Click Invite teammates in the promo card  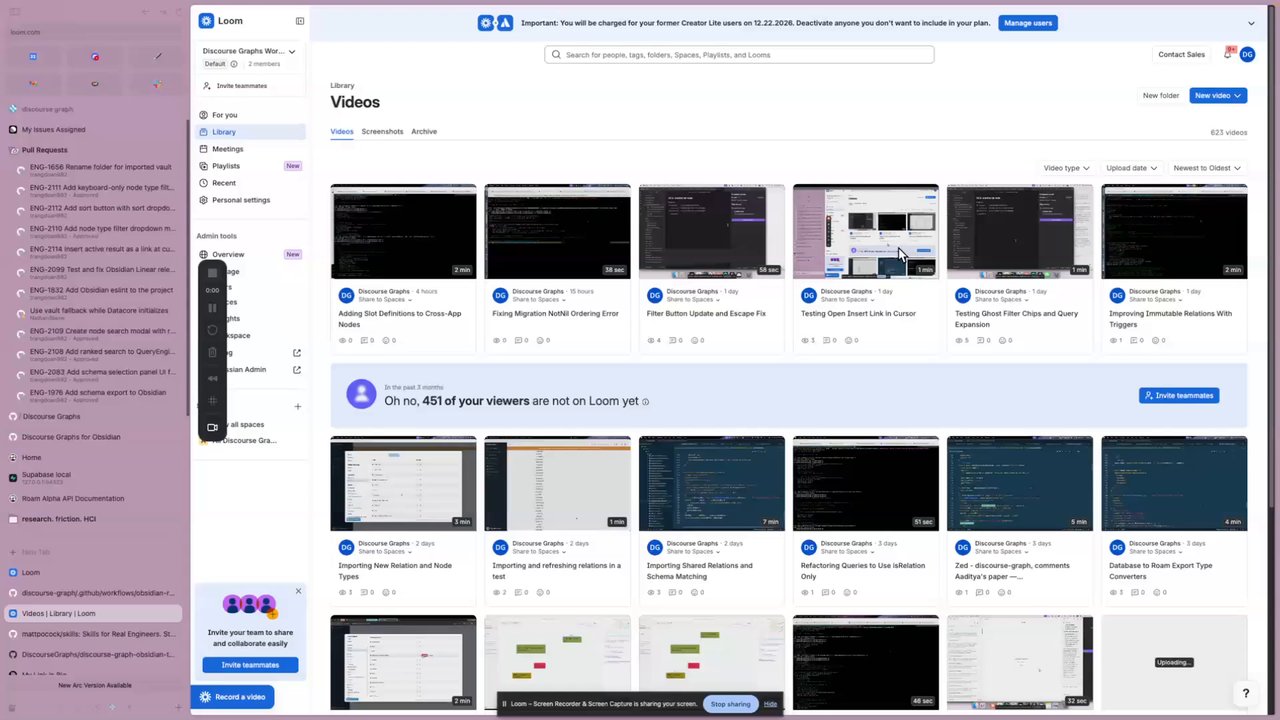pos(250,665)
